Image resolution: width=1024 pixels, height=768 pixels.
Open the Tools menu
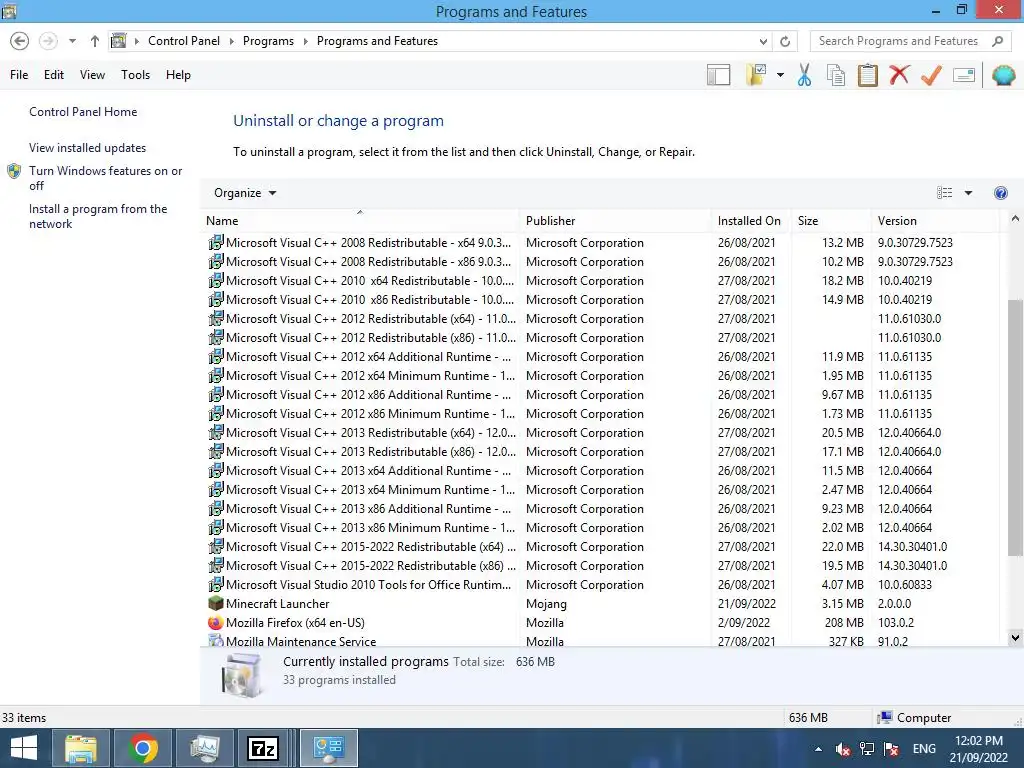135,74
